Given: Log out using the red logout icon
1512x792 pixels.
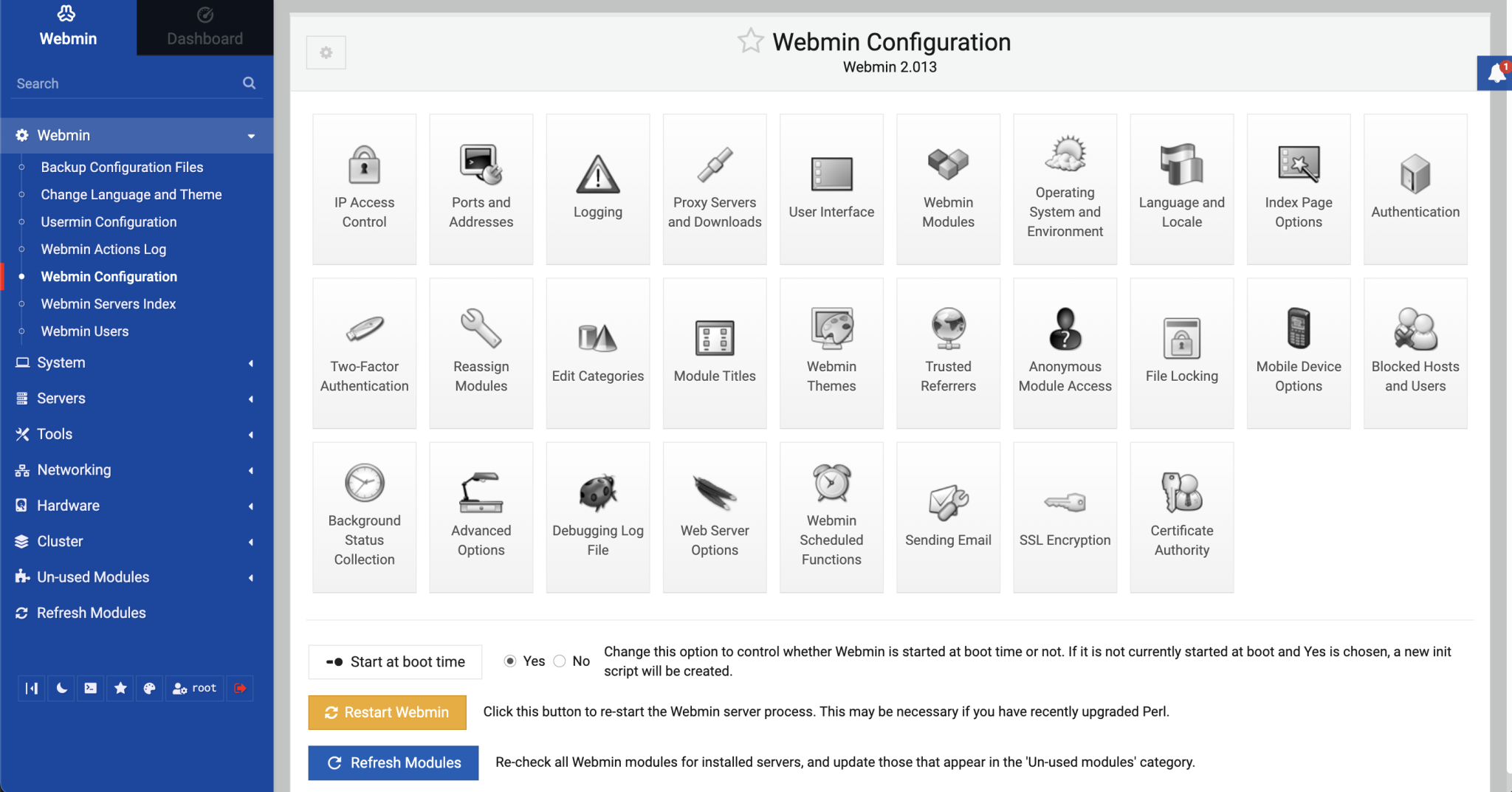Looking at the screenshot, I should click(x=239, y=688).
